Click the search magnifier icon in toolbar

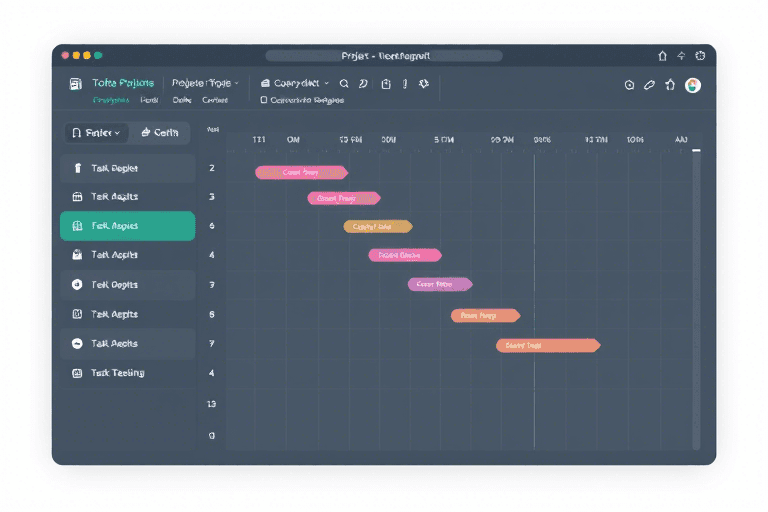344,84
